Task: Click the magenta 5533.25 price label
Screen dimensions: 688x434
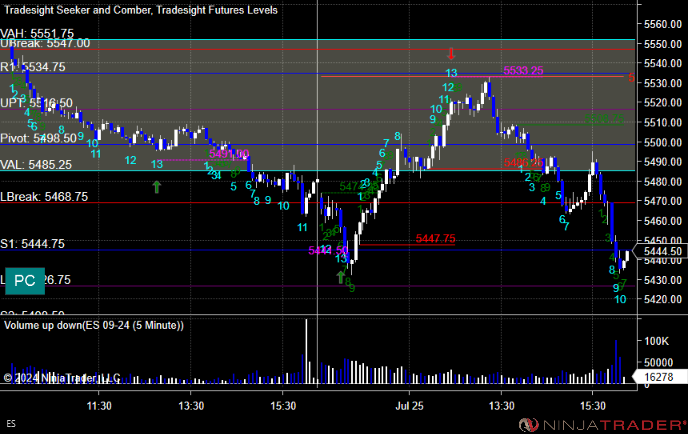Action: pyautogui.click(x=523, y=71)
